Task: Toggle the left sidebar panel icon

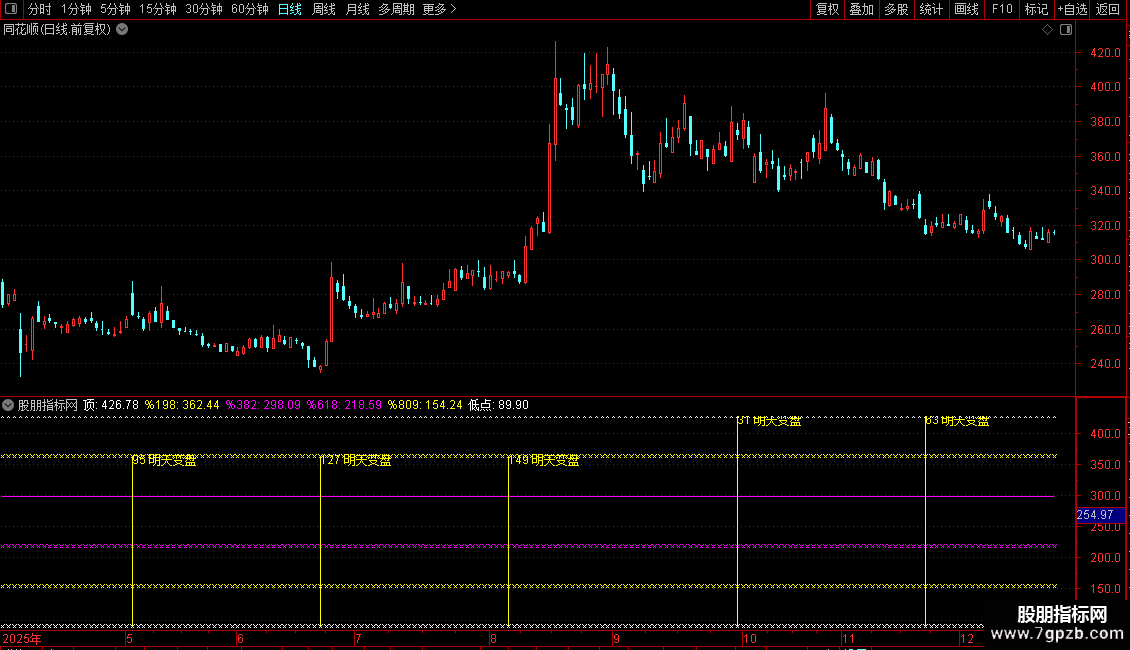Action: (x=11, y=9)
